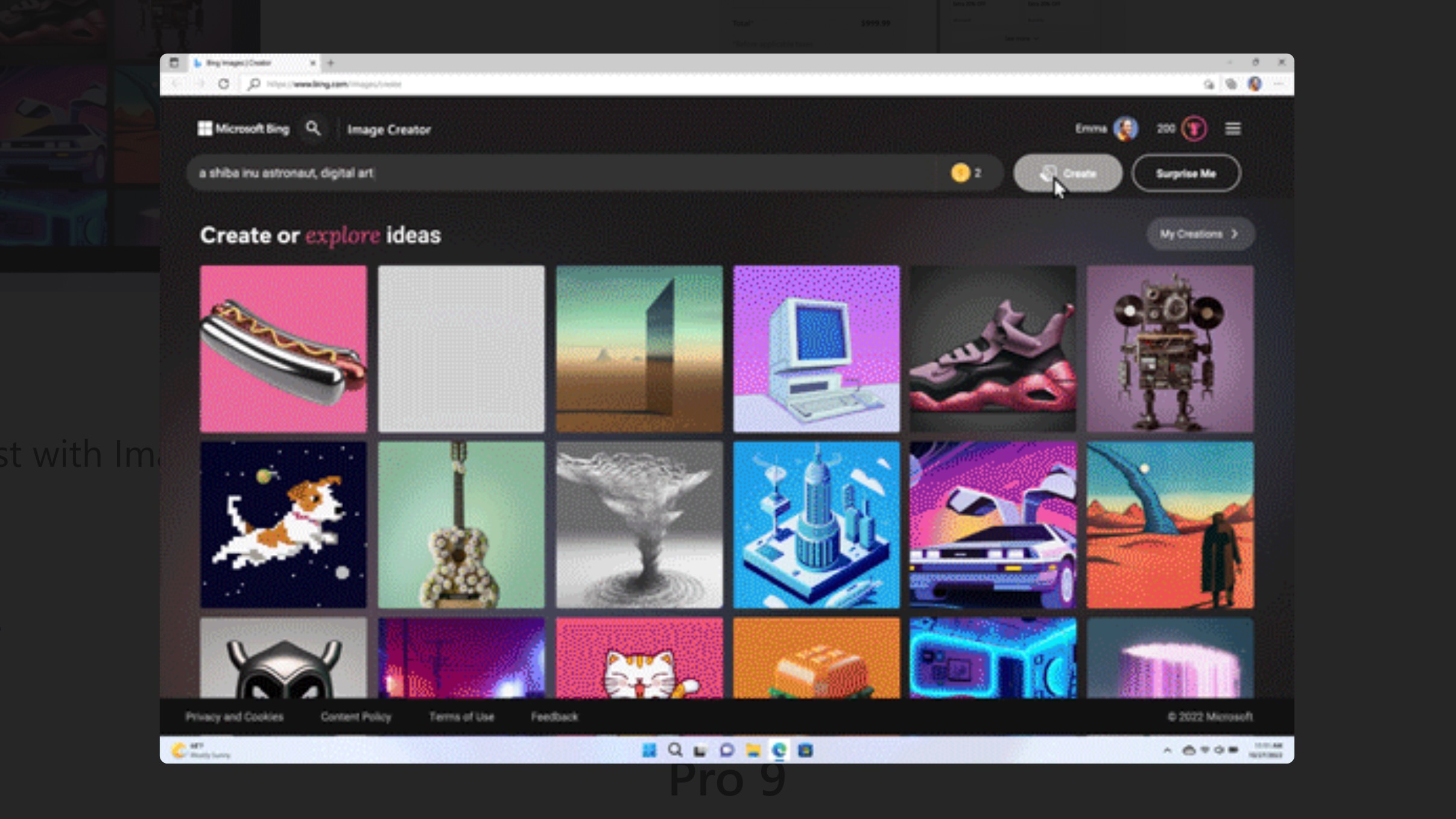Click the Microsoft Bing logo
The image size is (1456, 819).
(x=242, y=128)
